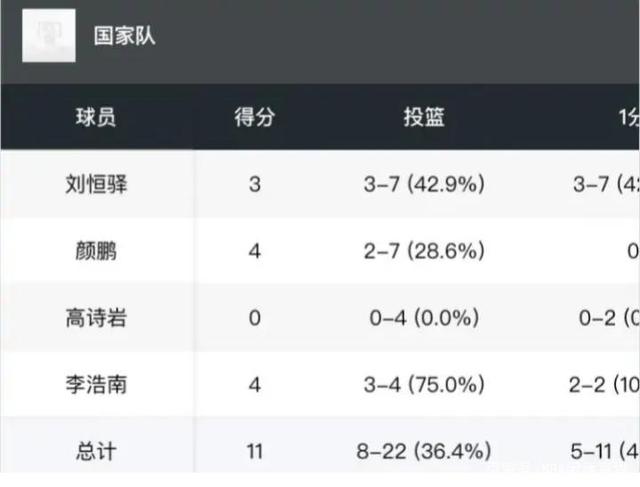Select the total score 11 cell

point(254,451)
